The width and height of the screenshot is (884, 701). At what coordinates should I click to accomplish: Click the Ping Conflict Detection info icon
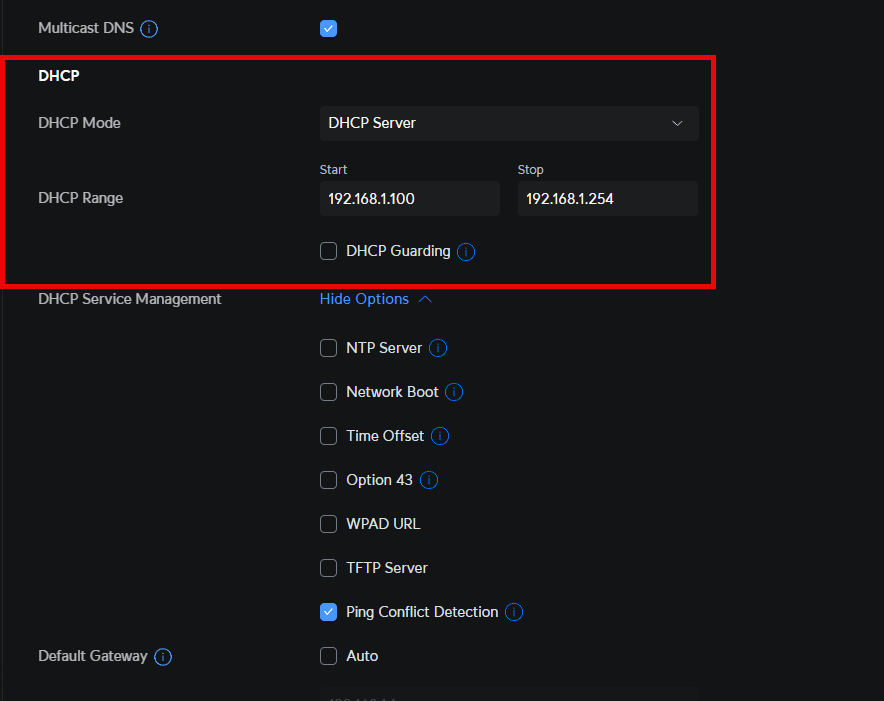click(514, 612)
